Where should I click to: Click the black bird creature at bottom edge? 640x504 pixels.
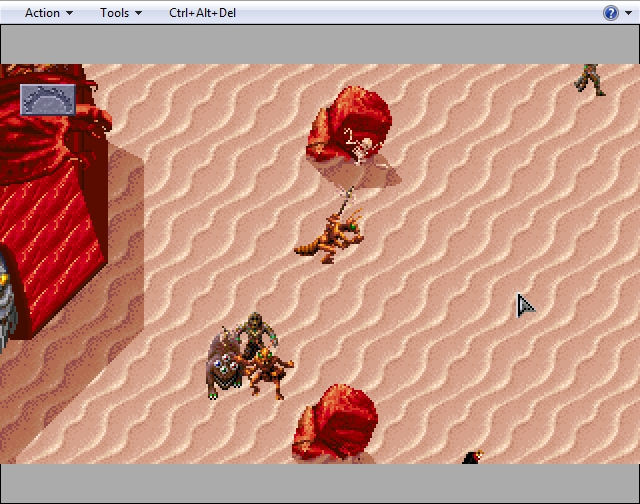[473, 457]
